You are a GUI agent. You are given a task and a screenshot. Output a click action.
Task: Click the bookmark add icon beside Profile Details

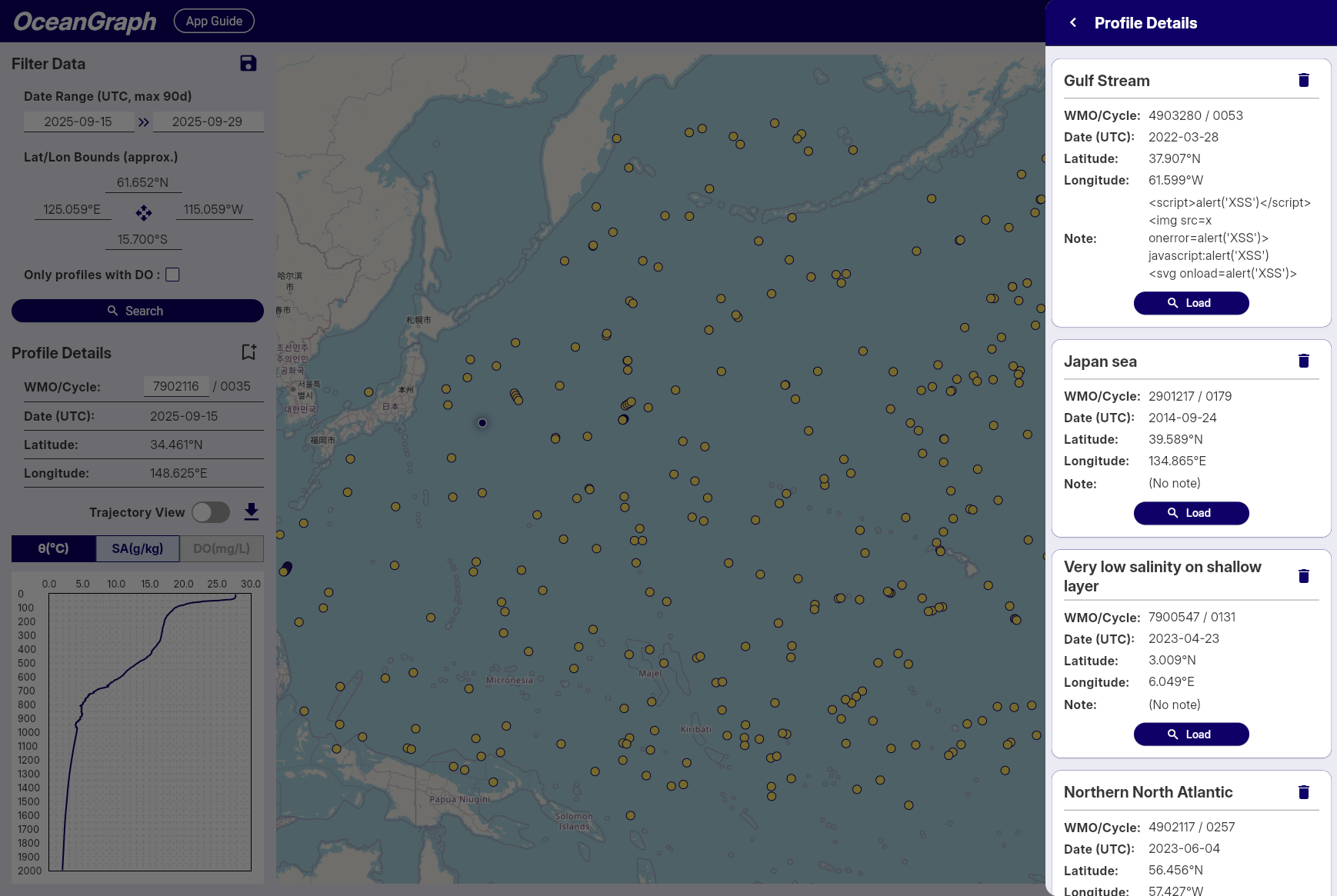click(x=248, y=352)
